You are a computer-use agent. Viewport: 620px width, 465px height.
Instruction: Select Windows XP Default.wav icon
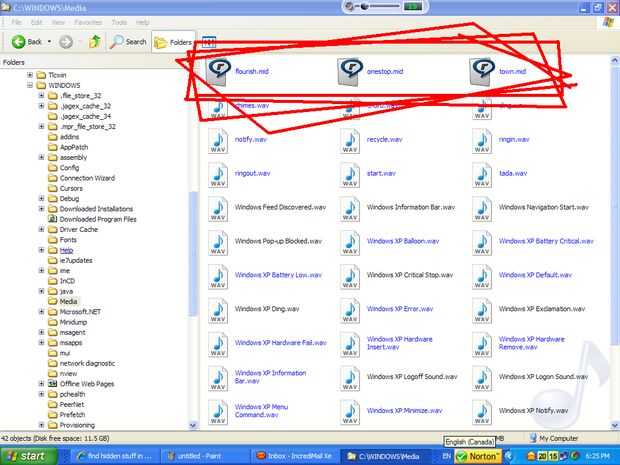tap(482, 277)
